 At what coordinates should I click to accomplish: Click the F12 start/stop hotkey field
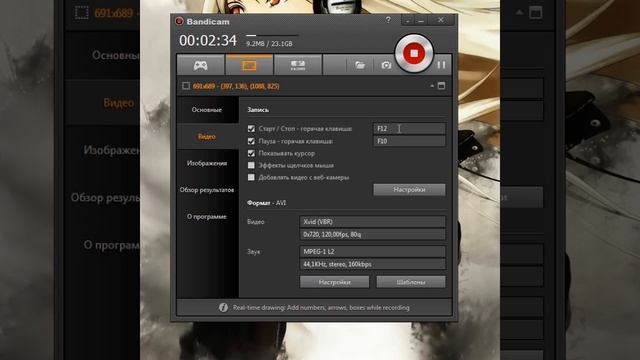409,129
